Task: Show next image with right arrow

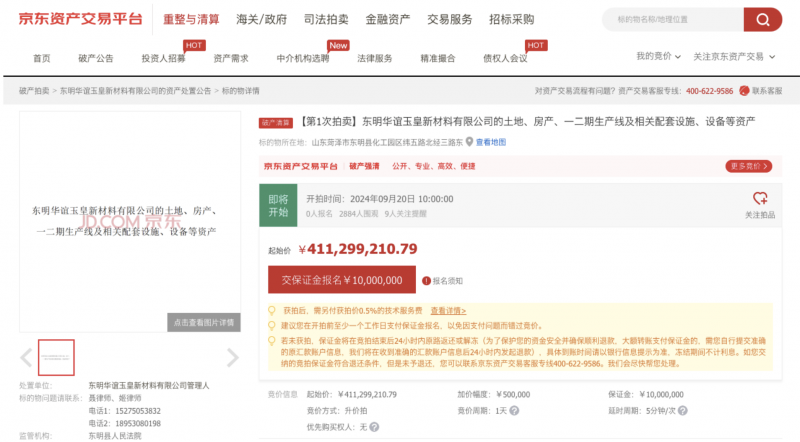Action: pos(233,357)
